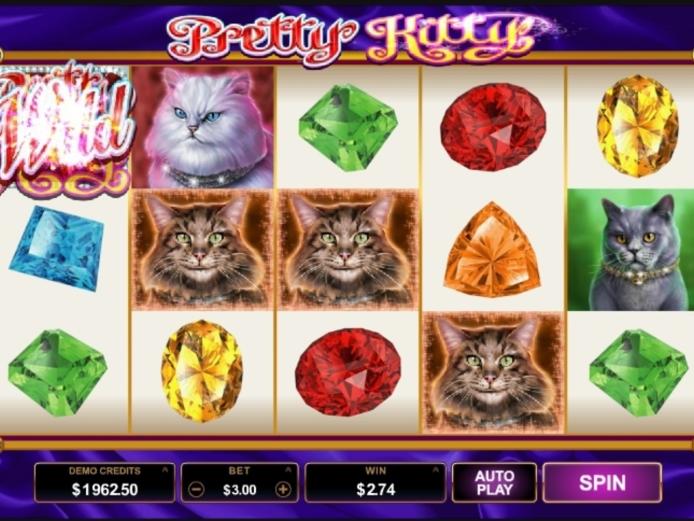The height and width of the screenshot is (521, 694).
Task: Select the grey cat on green background
Action: 631,250
